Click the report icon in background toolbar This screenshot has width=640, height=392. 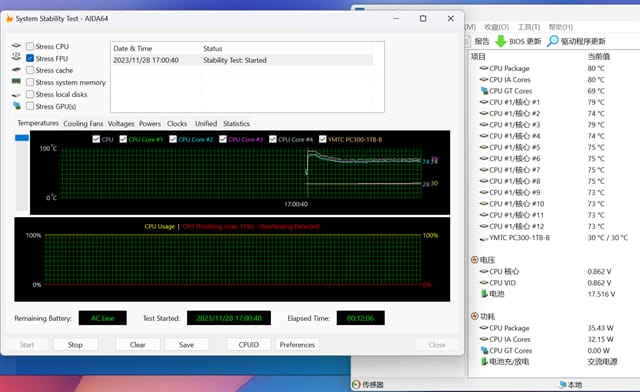coord(468,41)
